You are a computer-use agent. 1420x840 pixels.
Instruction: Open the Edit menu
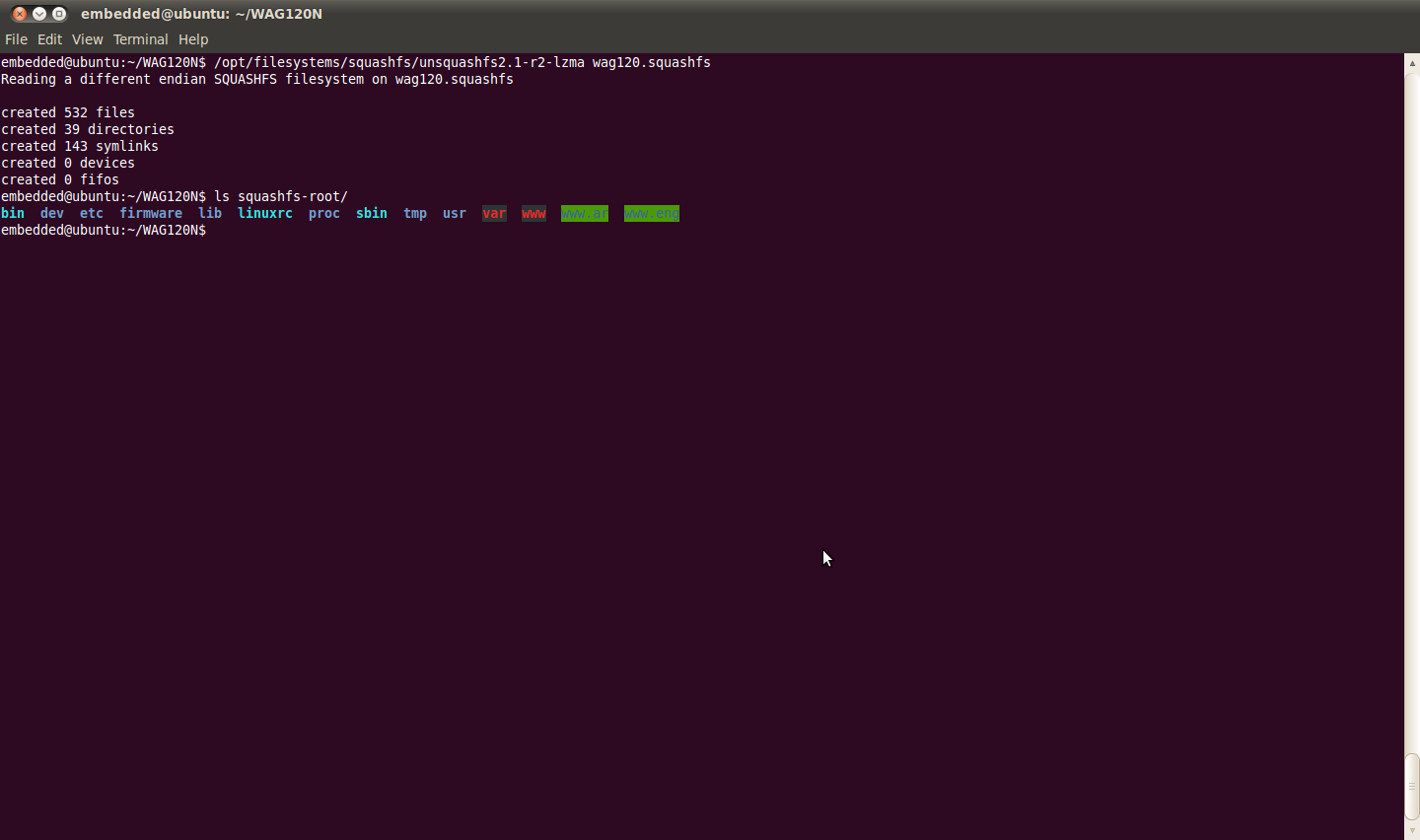49,39
